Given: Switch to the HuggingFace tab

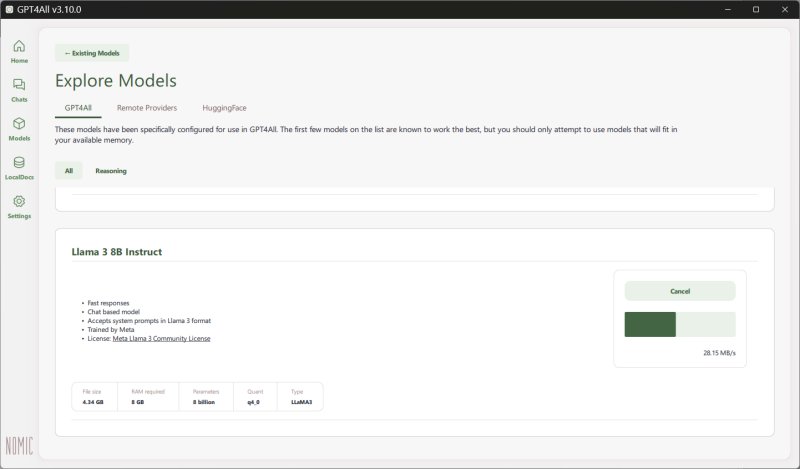Looking at the screenshot, I should [224, 108].
